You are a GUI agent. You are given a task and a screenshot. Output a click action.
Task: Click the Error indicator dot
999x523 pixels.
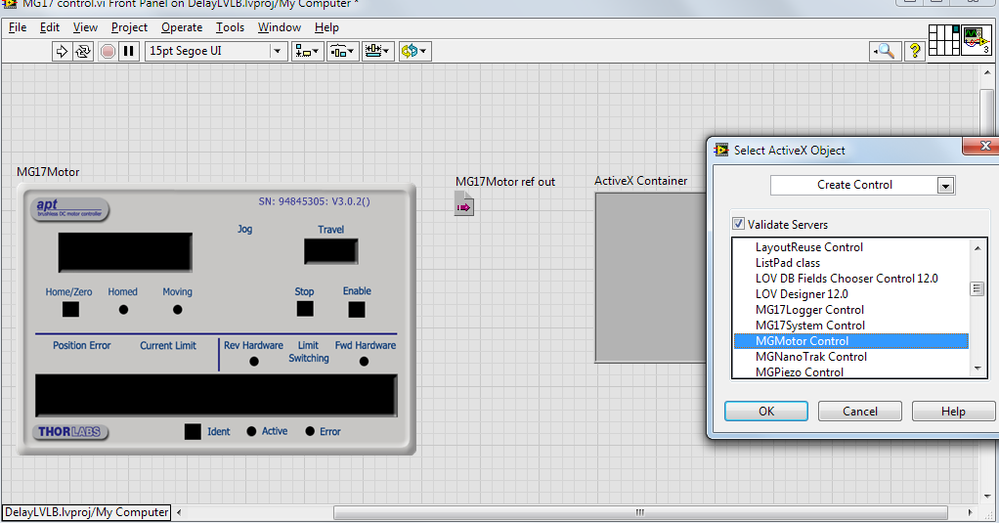pos(310,431)
